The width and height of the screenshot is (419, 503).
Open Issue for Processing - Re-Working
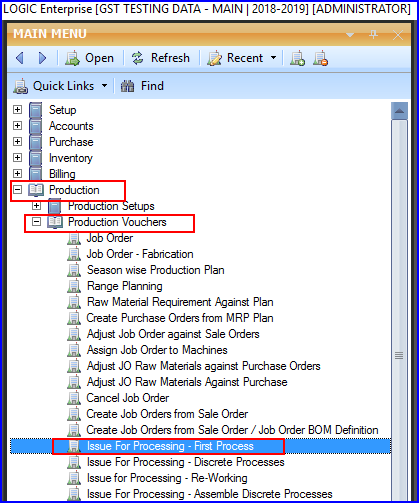(x=167, y=478)
